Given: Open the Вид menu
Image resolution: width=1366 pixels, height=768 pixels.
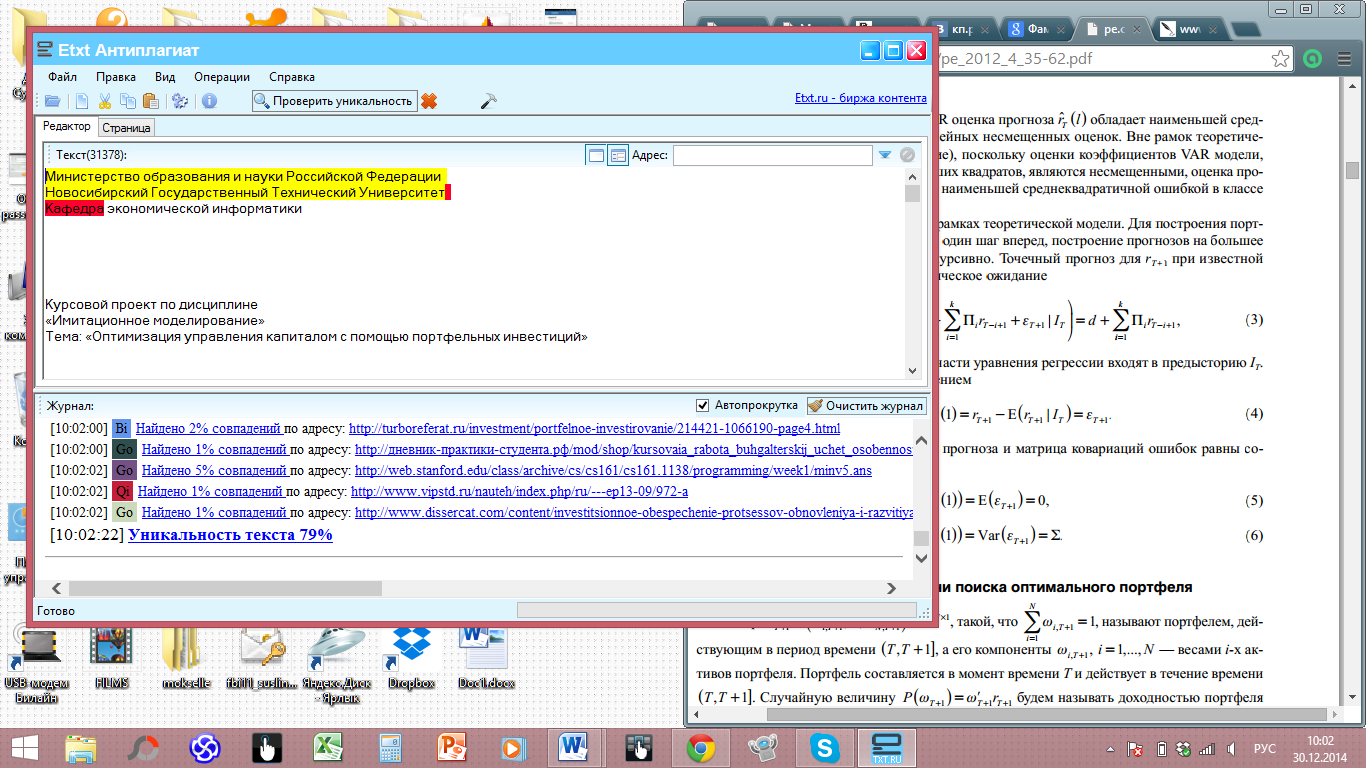Looking at the screenshot, I should (x=165, y=77).
